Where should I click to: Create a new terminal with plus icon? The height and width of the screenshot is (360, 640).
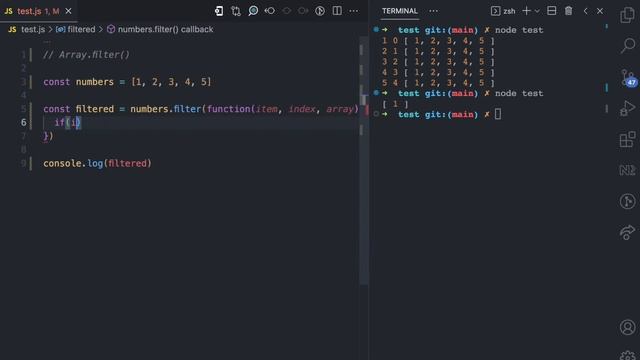pos(527,11)
